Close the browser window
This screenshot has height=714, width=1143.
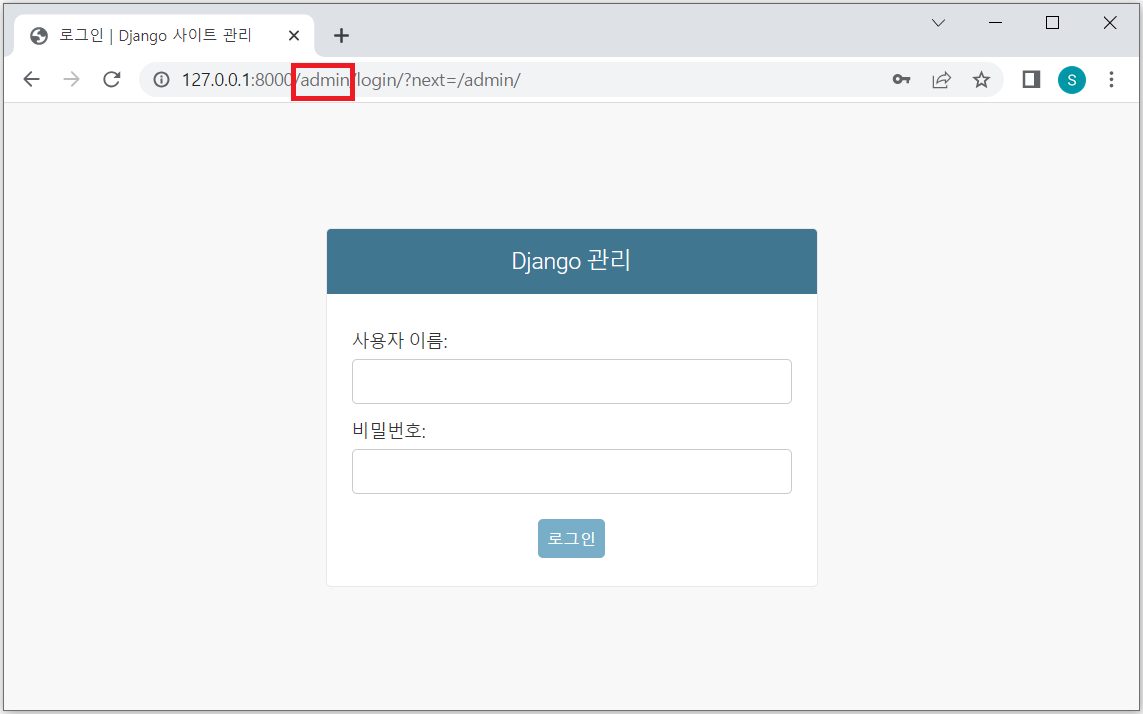tap(1110, 23)
